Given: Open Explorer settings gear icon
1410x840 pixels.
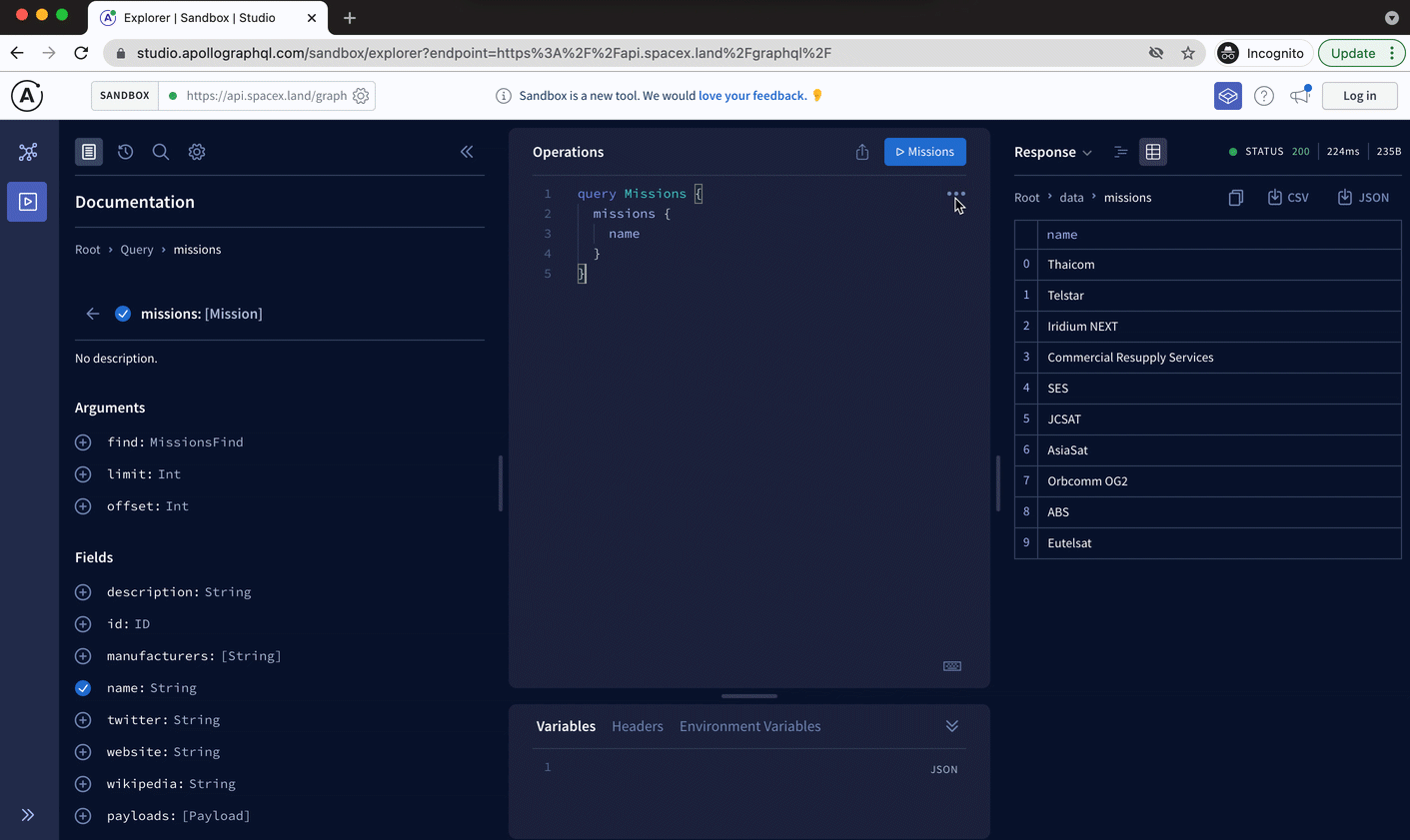Looking at the screenshot, I should click(197, 152).
